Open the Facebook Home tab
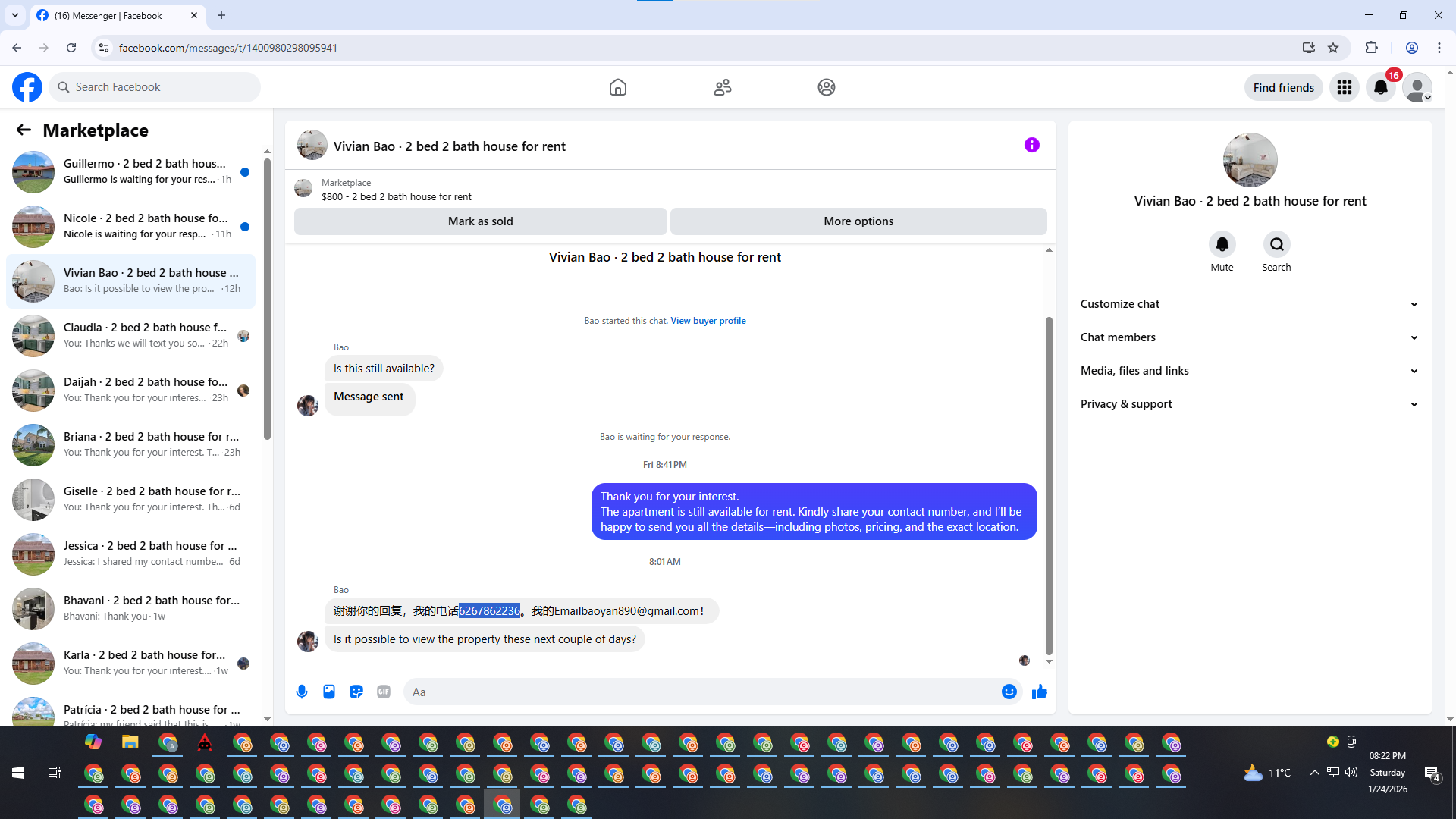1456x819 pixels. [617, 87]
